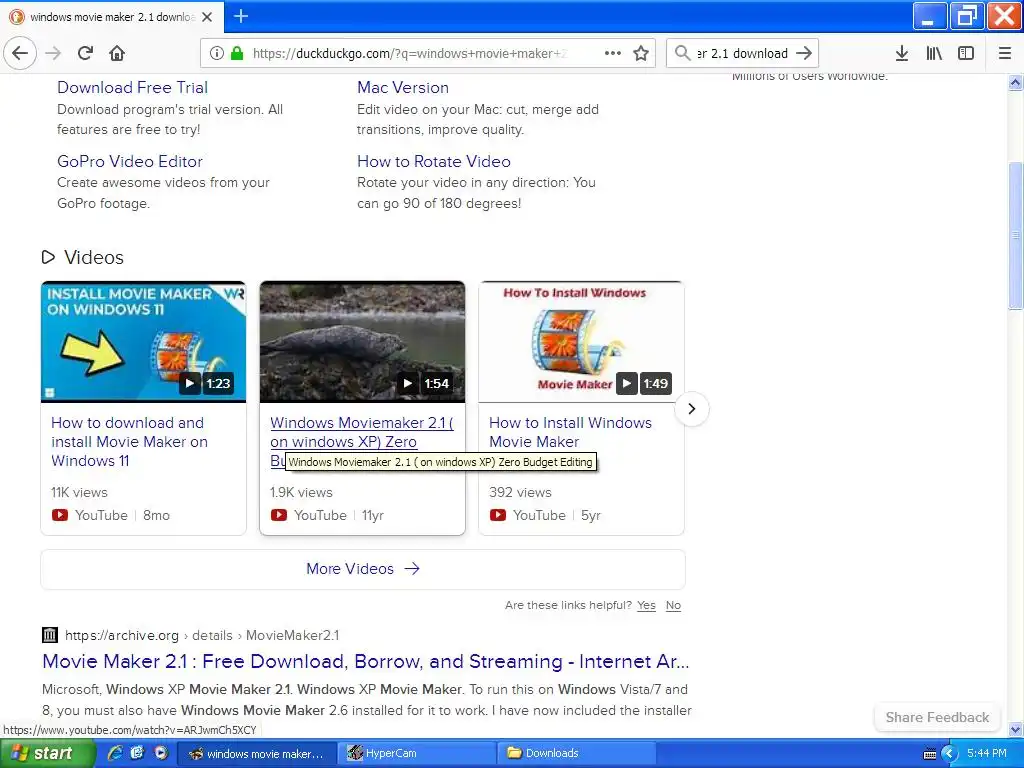Open Movie Maker 2.1 Internet Archive result
Viewport: 1024px width, 768px height.
coord(366,662)
